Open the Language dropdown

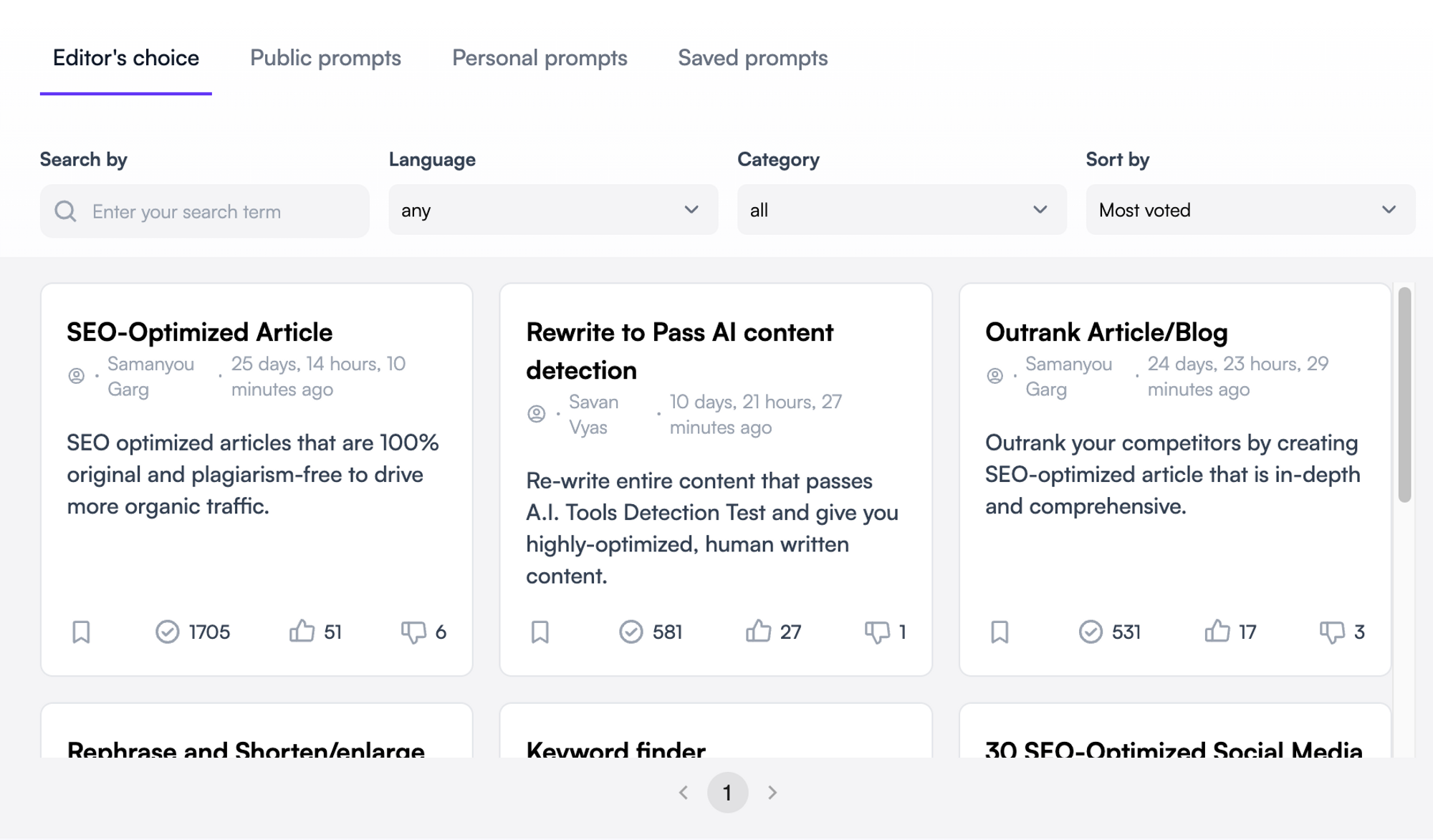point(553,210)
